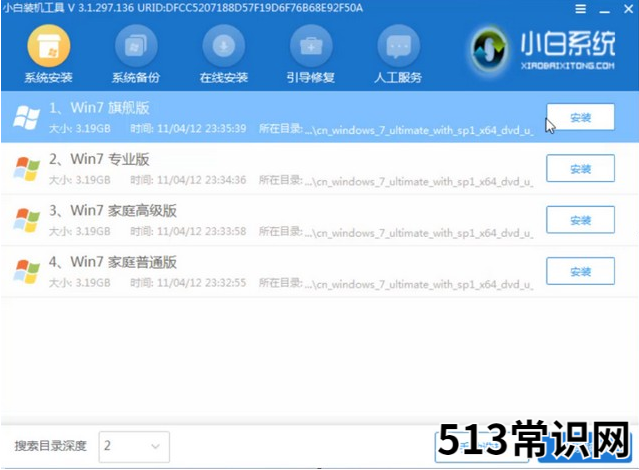639x470 pixels.
Task: Open the hamburger menu in title bar
Action: [581, 9]
